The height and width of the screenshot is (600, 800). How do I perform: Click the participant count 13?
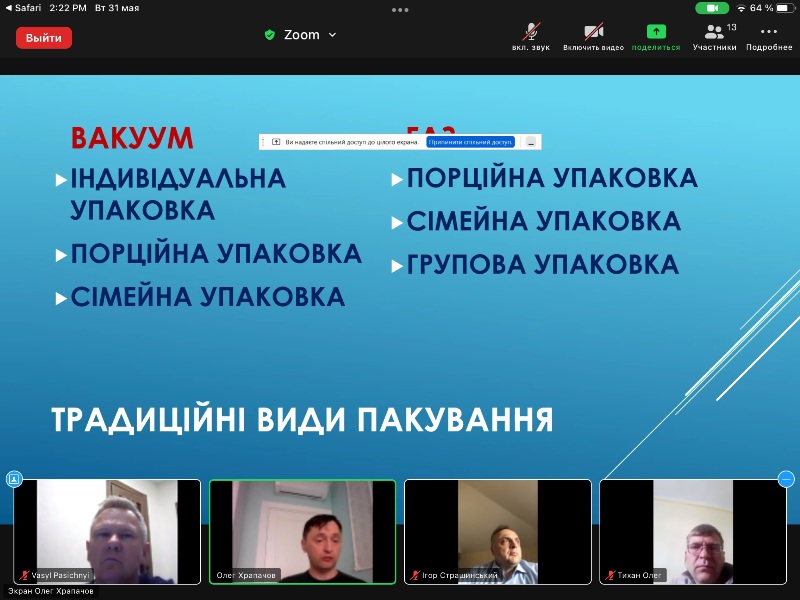(x=732, y=27)
